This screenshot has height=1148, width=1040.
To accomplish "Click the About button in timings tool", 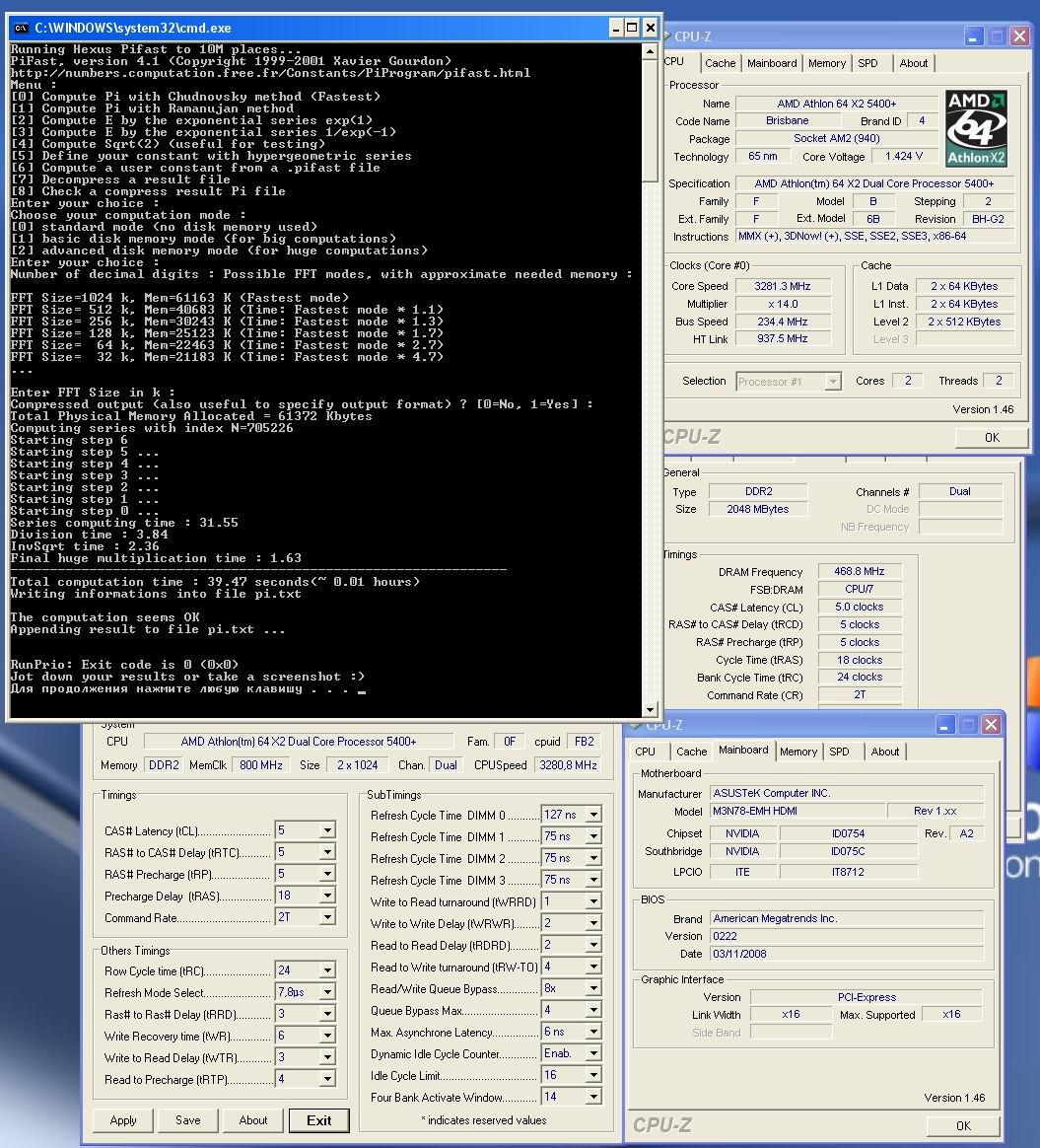I will (253, 1120).
